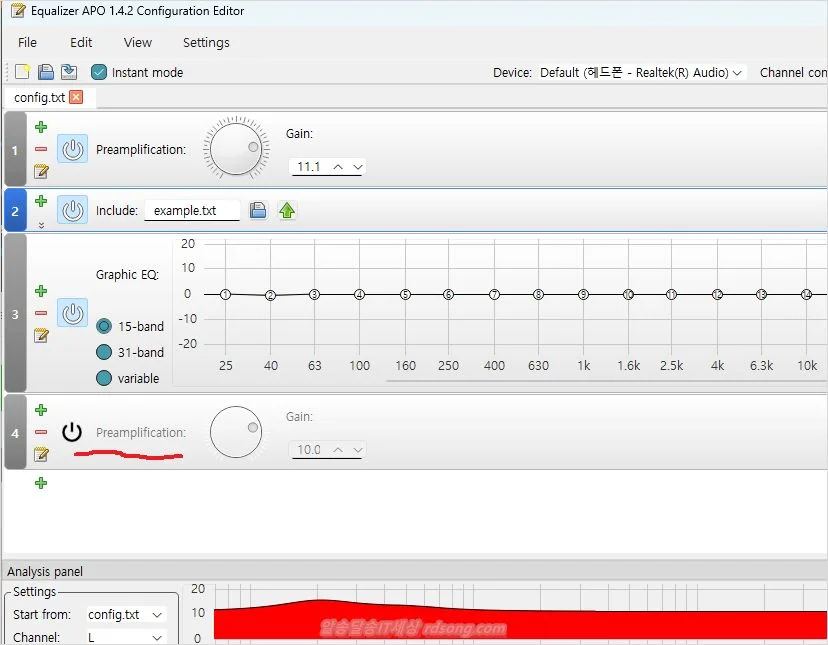Image resolution: width=828 pixels, height=645 pixels.
Task: Enable the disabled Preamplification power button in row 4
Action: tap(72, 432)
